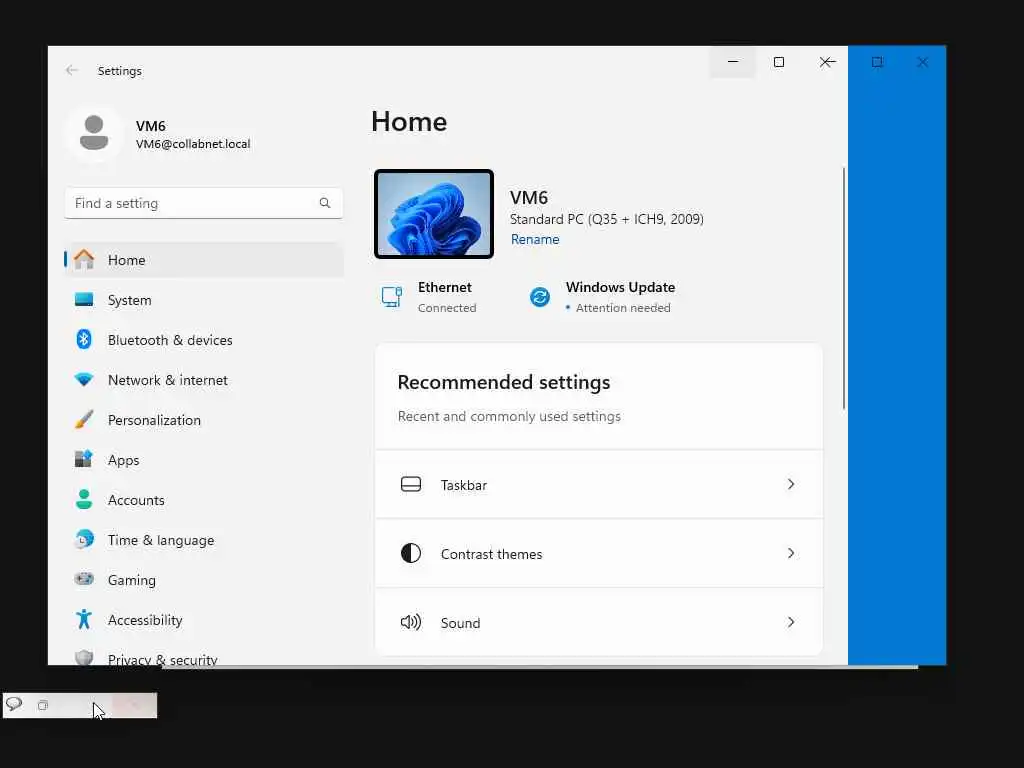The width and height of the screenshot is (1024, 768).
Task: Open Windows Update heading
Action: click(x=620, y=287)
